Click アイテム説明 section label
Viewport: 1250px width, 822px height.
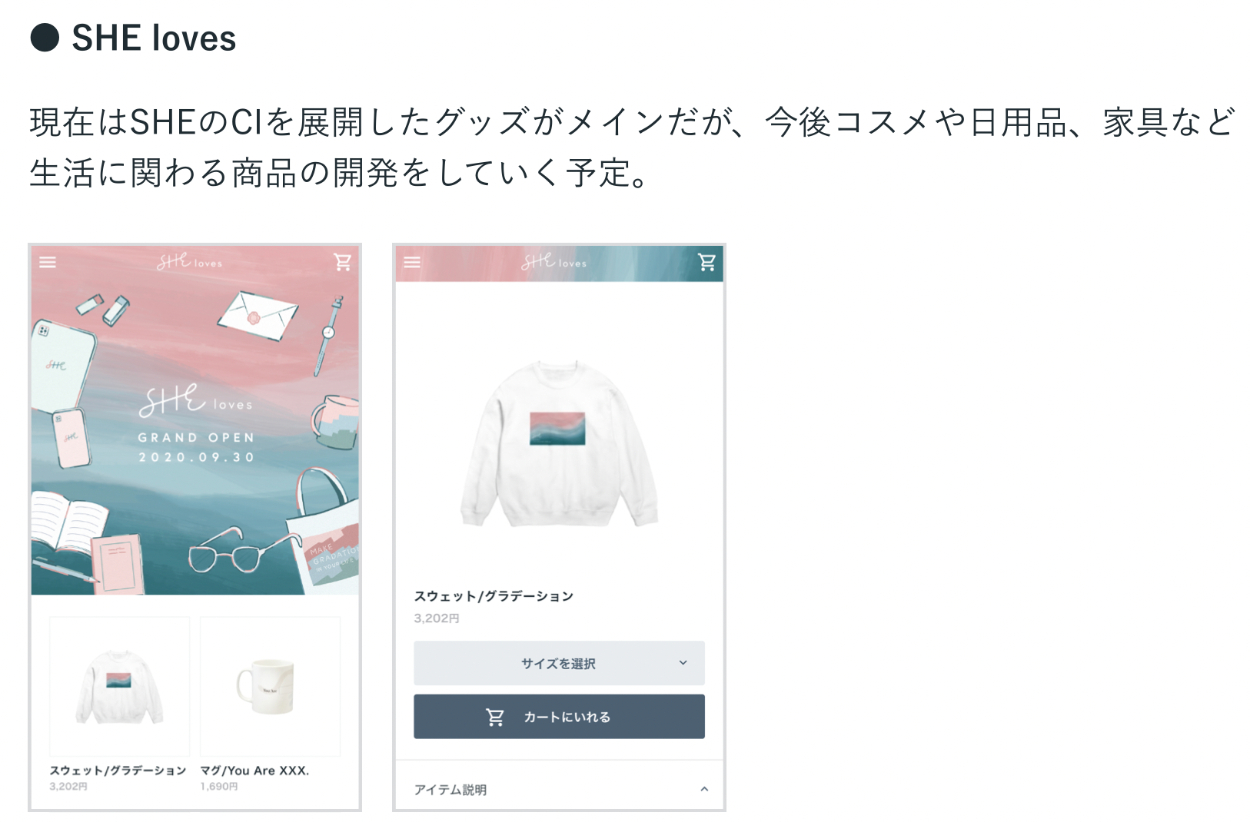[450, 790]
